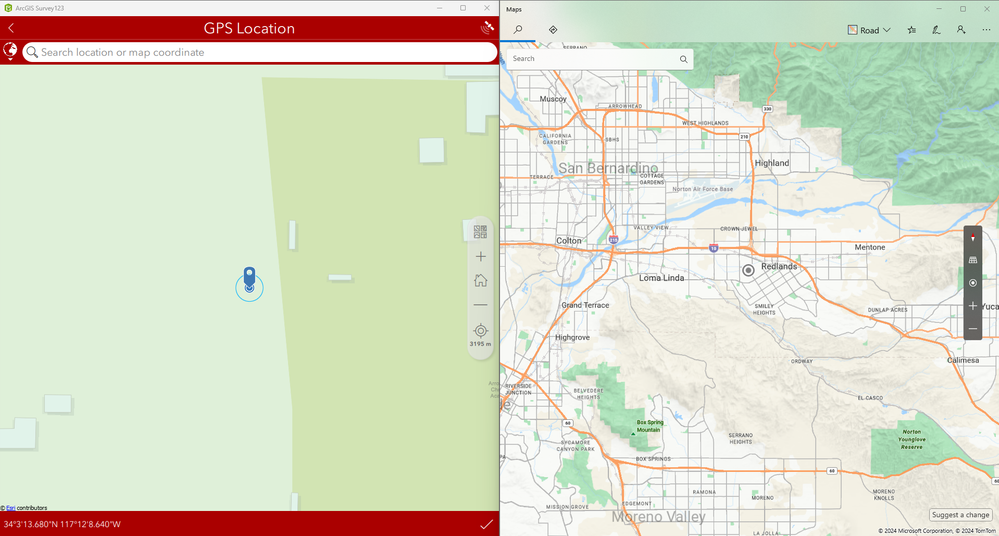Close the ArcGIS Survey123 window
The image size is (999, 536).
[x=487, y=8]
